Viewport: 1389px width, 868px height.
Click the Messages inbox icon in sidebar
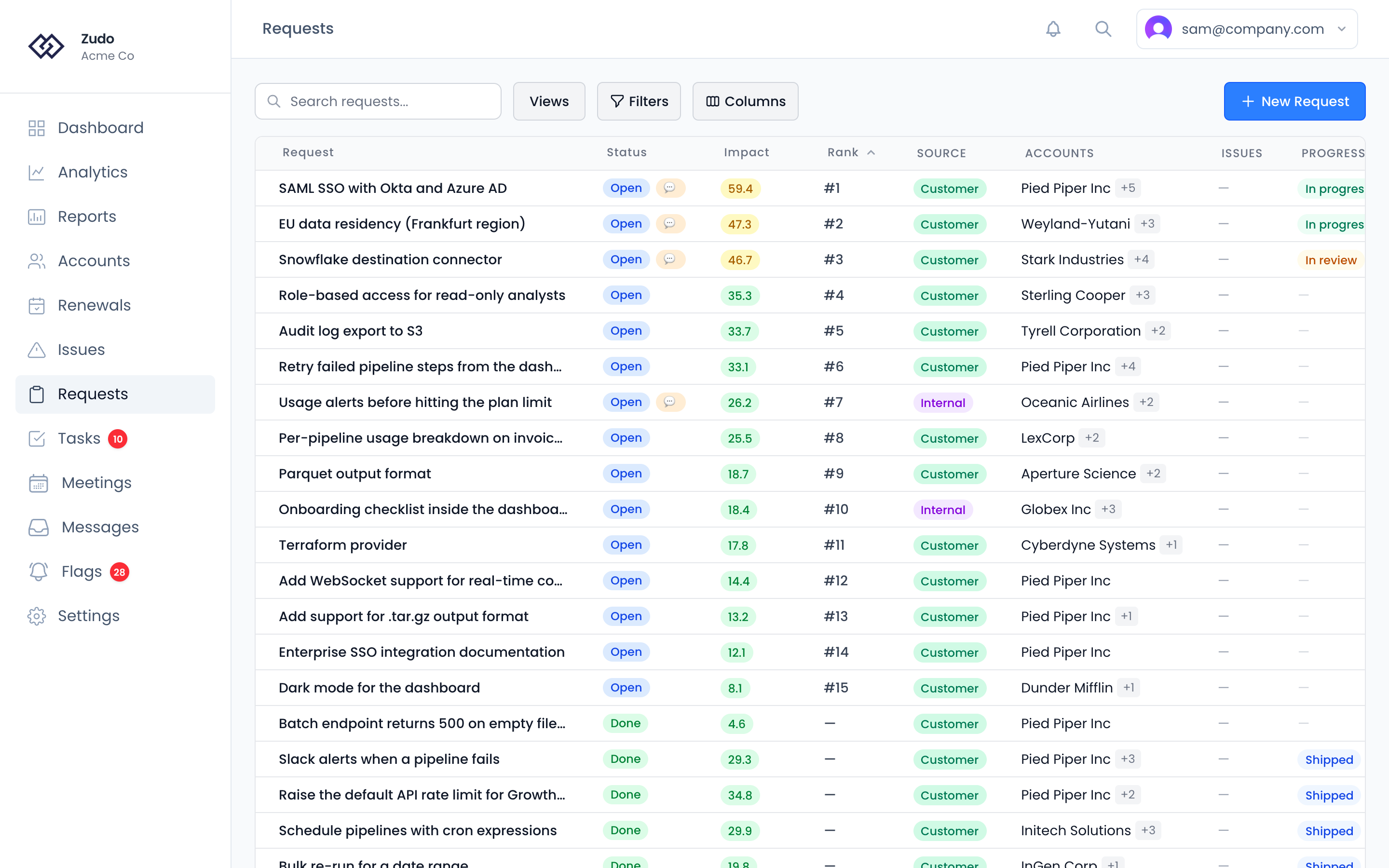tap(39, 527)
